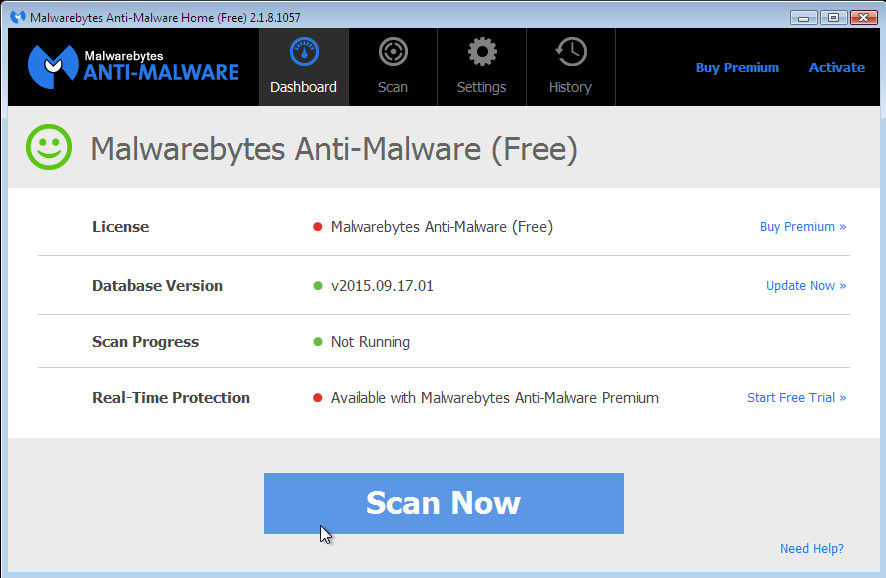The height and width of the screenshot is (578, 886).
Task: Open the History tab label
Action: point(570,87)
